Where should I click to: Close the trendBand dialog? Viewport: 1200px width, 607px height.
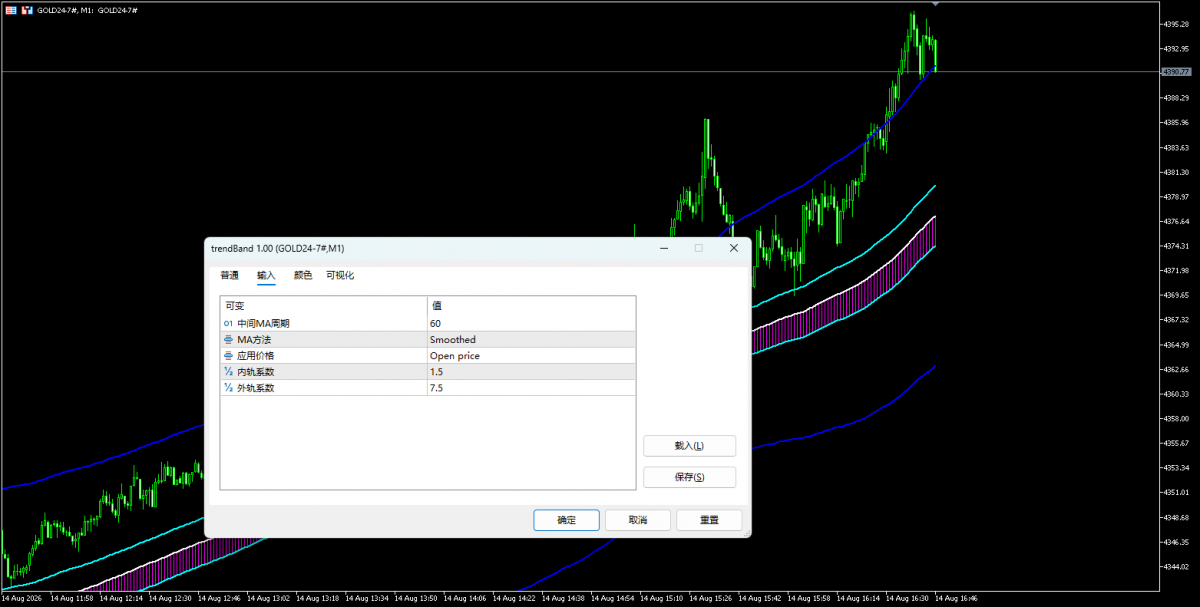click(733, 248)
